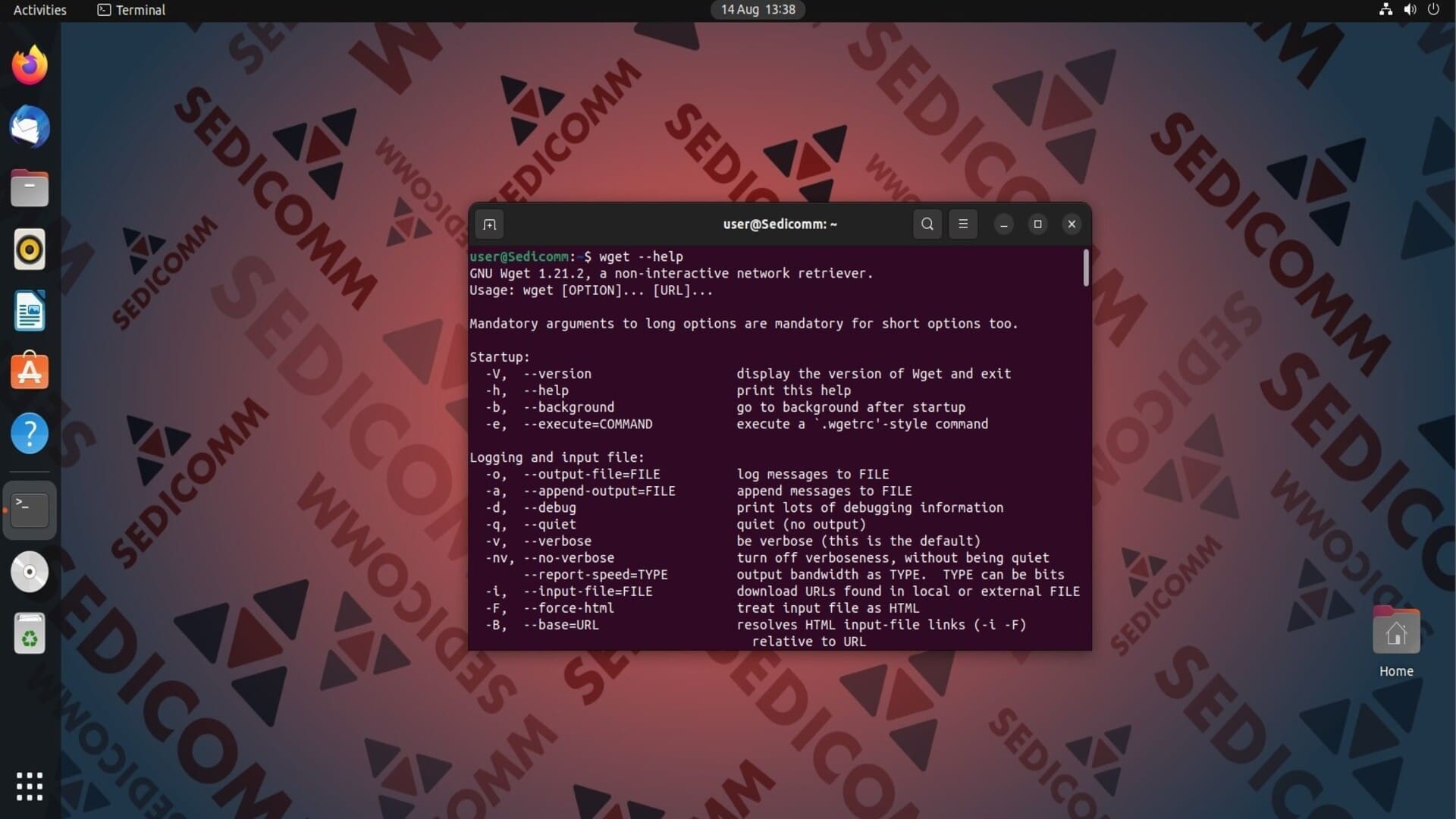Open the Activities overview
Screen dimensions: 1456x819
[39, 10]
